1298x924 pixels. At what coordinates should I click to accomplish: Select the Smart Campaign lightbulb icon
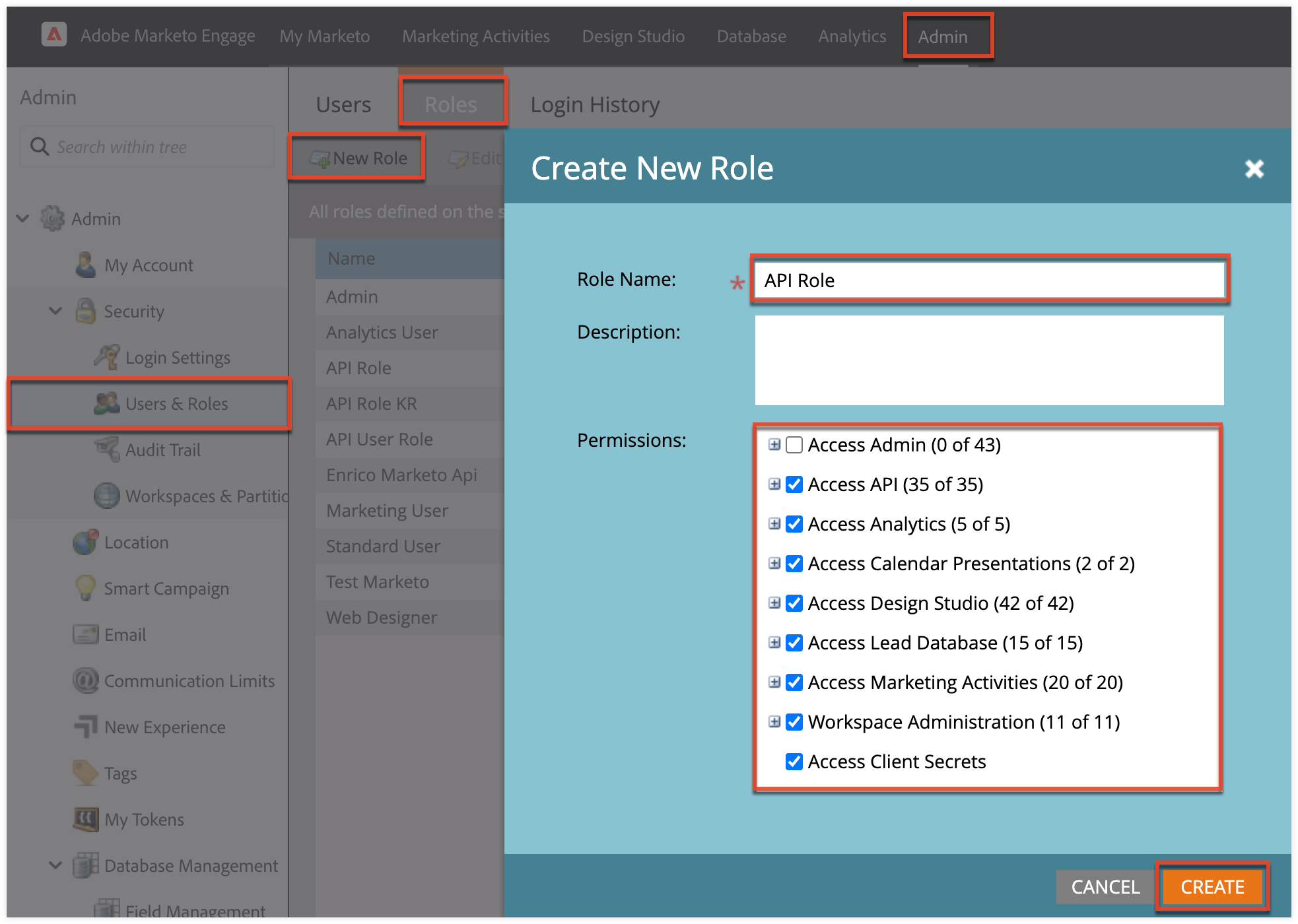86,588
